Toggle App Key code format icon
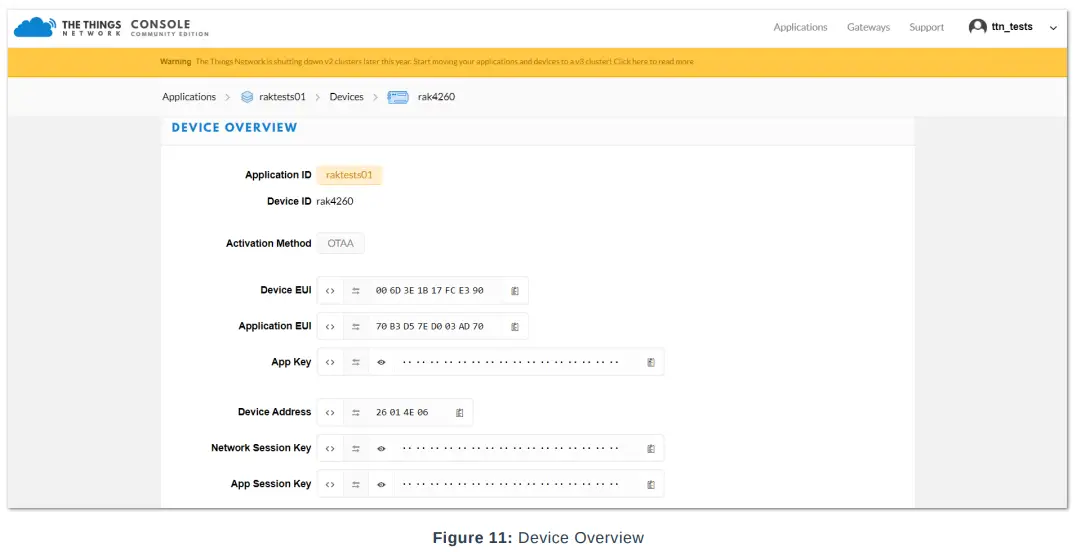 [330, 362]
